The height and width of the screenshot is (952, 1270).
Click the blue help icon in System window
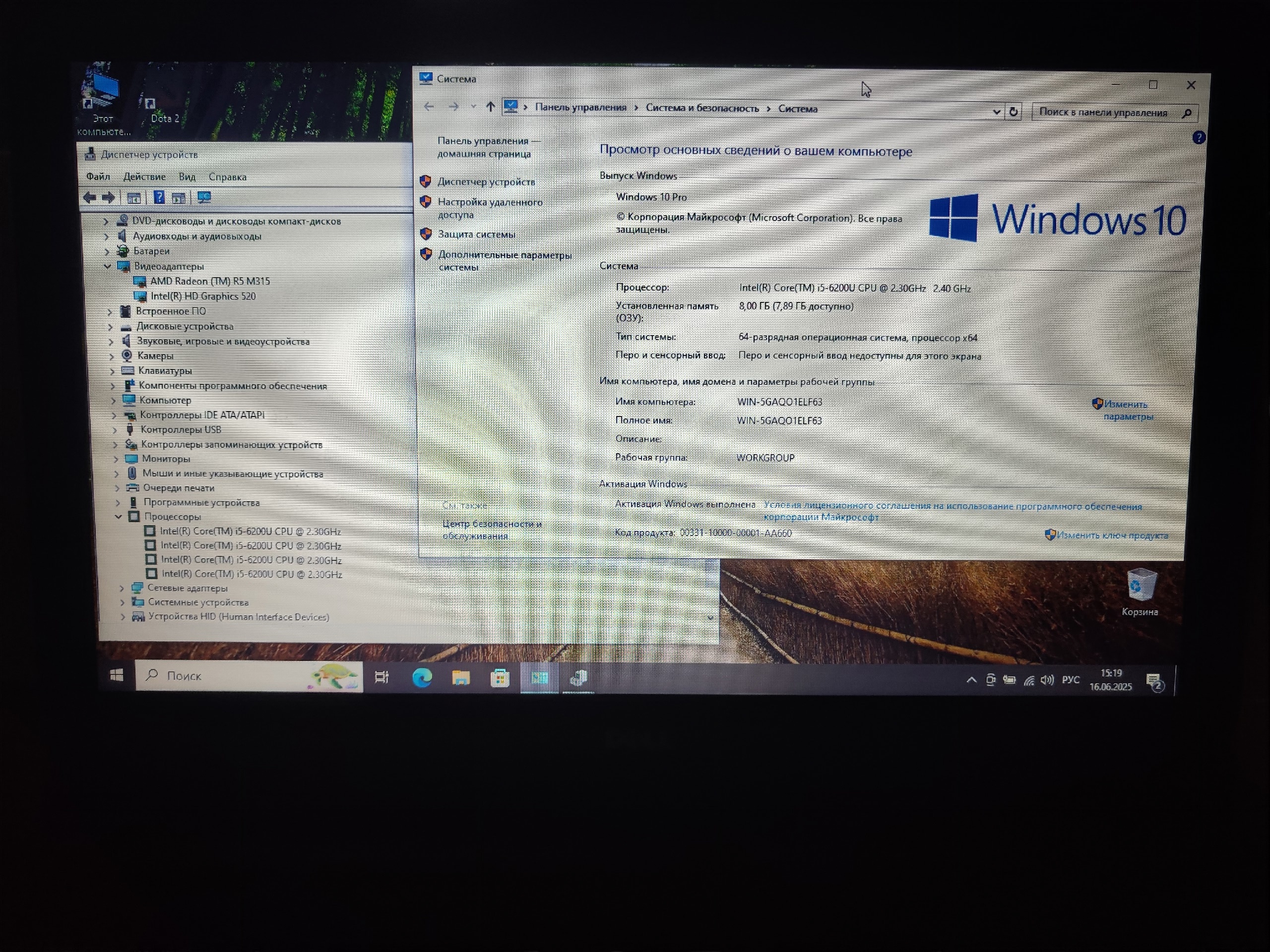point(1198,138)
